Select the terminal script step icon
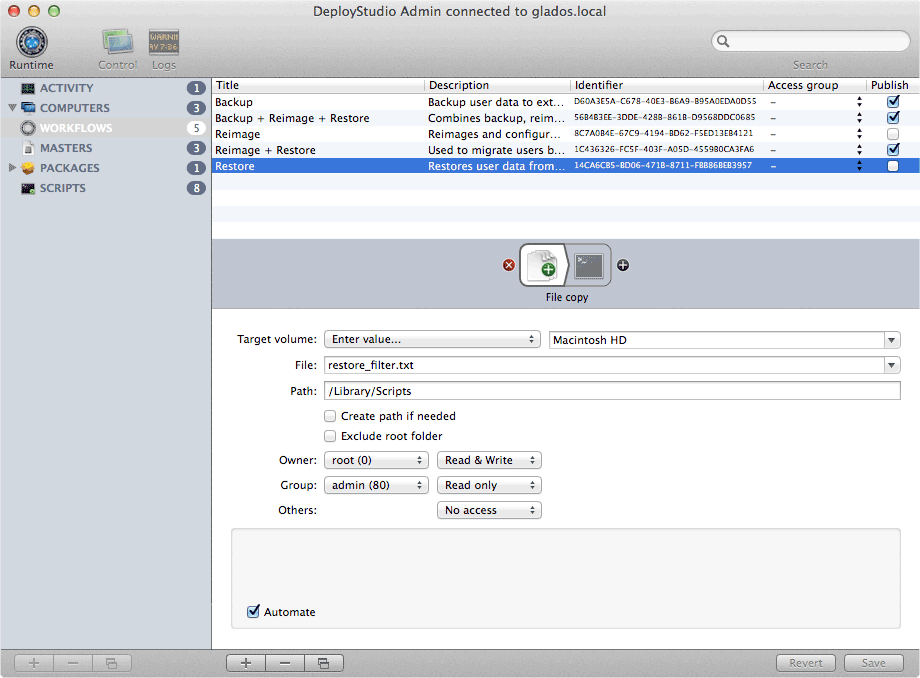This screenshot has width=920, height=678. coord(588,265)
